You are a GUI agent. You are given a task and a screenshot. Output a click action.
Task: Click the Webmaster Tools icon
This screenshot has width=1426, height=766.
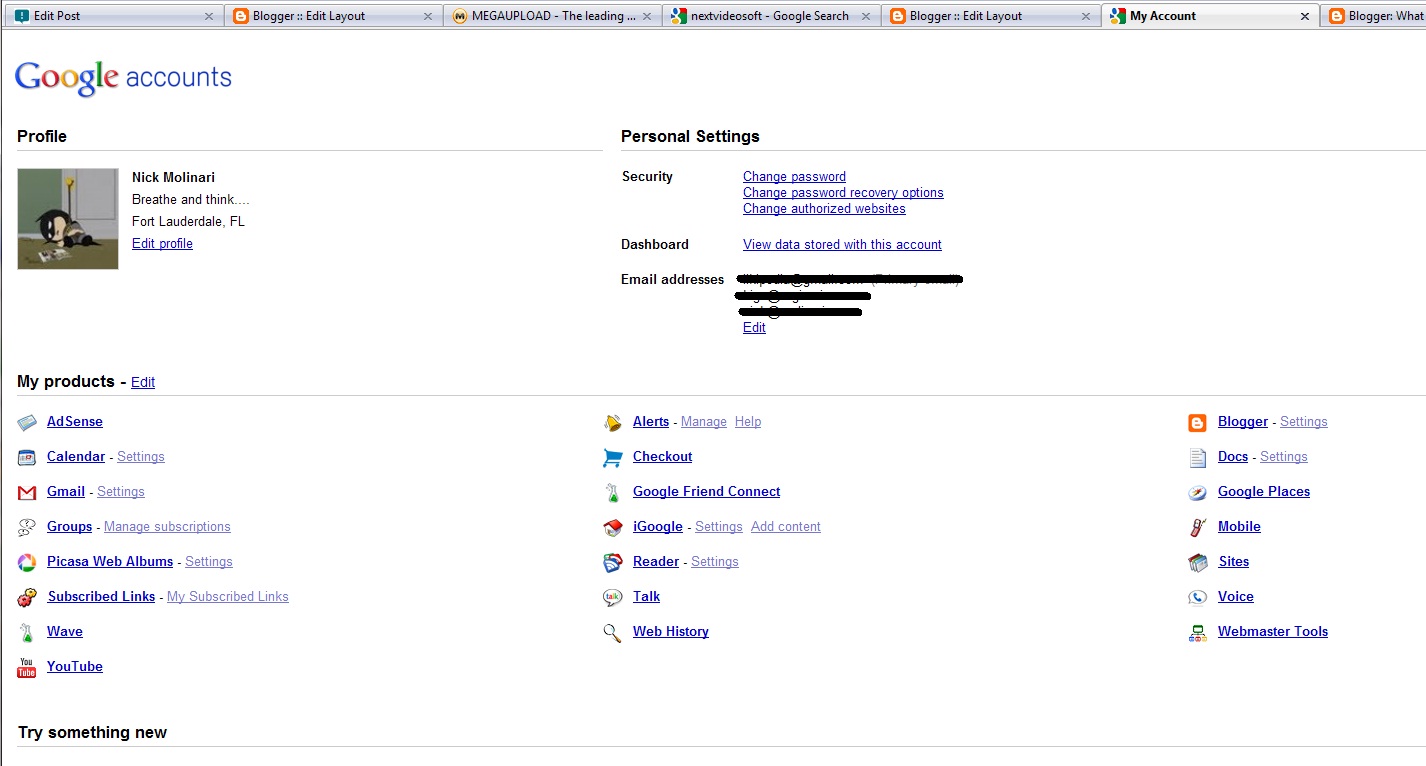coord(1197,632)
